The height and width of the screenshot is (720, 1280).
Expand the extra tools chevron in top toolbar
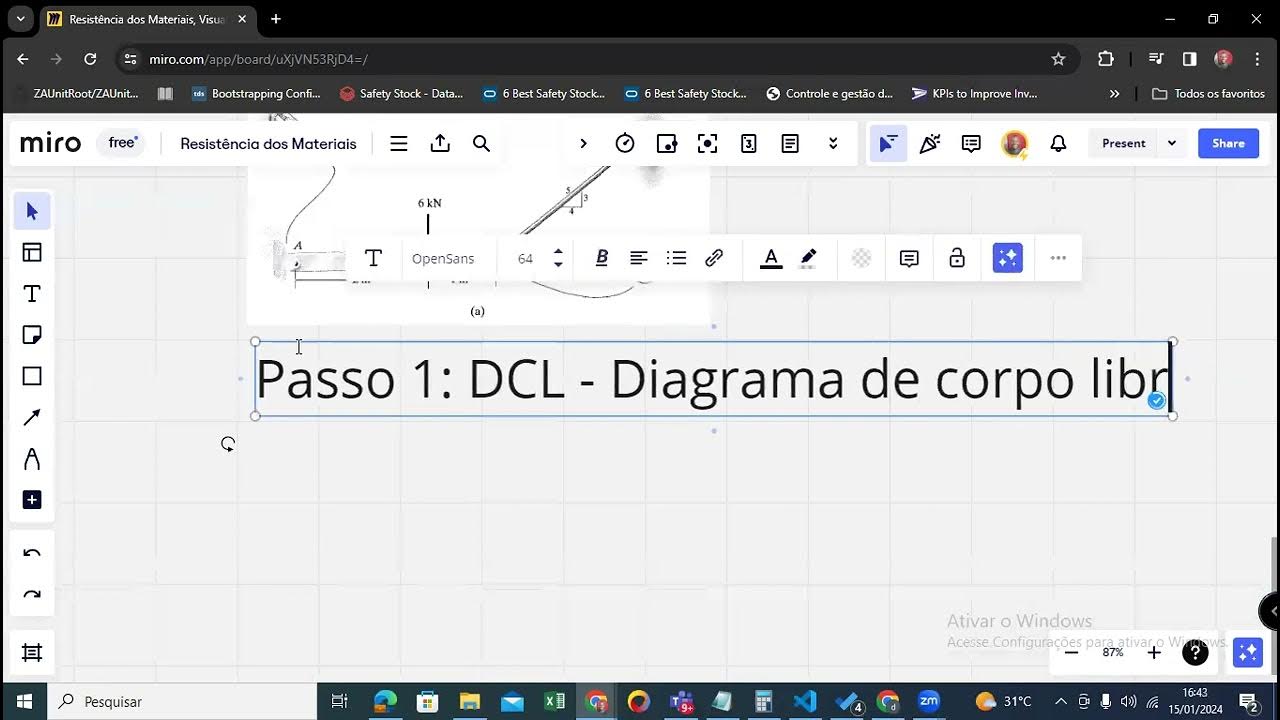(x=833, y=143)
